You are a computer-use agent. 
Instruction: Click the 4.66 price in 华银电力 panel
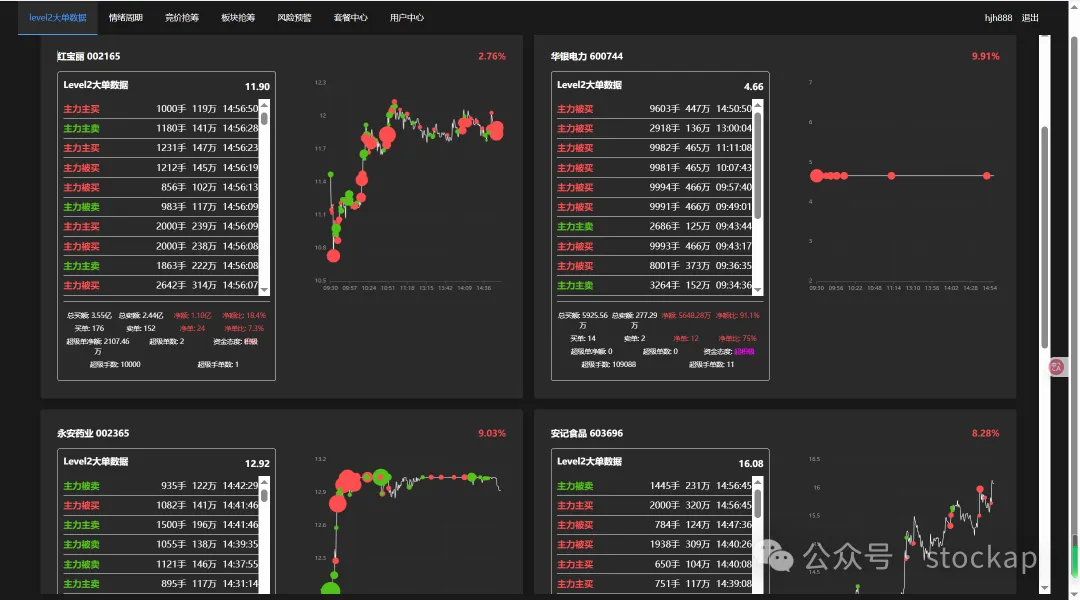coord(754,87)
